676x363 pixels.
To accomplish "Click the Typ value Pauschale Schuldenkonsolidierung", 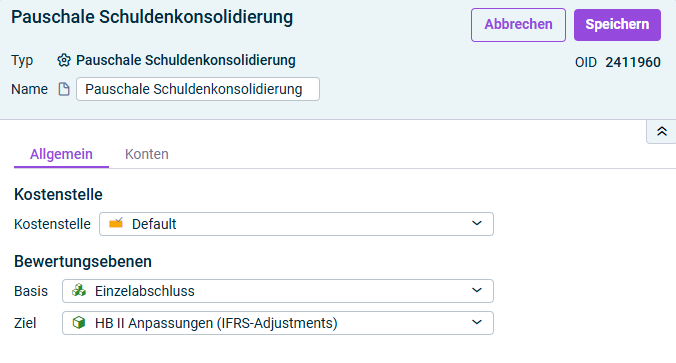I will pos(186,60).
